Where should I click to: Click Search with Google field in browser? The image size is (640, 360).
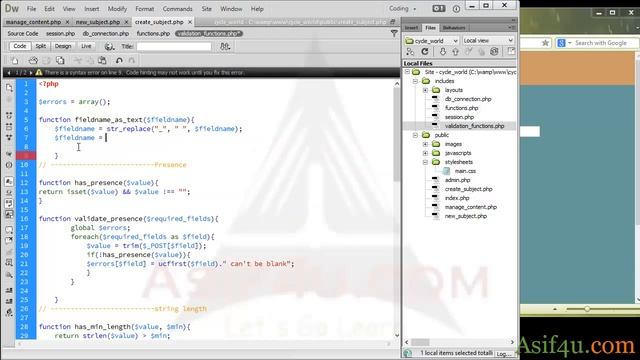click(x=602, y=43)
